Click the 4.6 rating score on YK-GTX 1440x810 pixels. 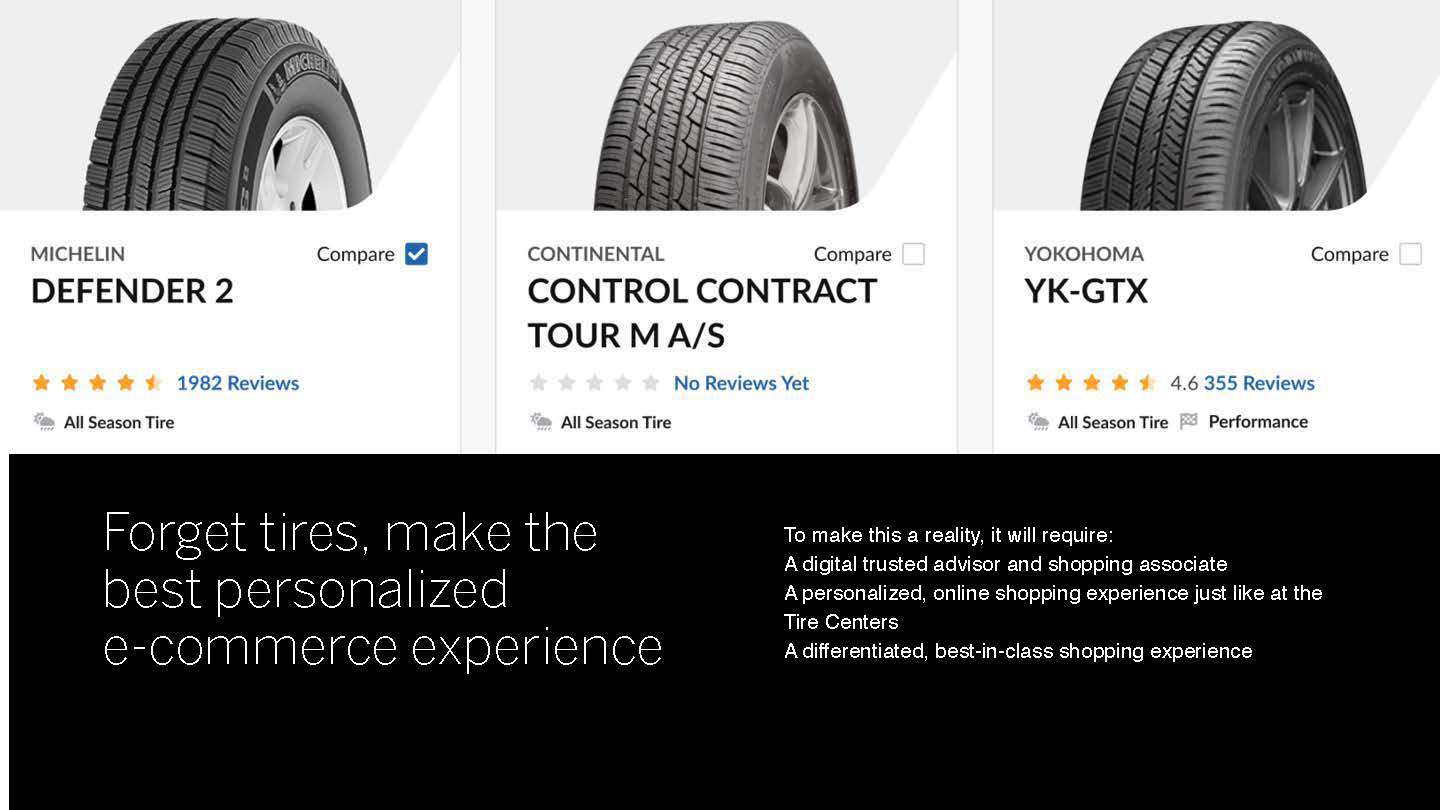[1183, 383]
